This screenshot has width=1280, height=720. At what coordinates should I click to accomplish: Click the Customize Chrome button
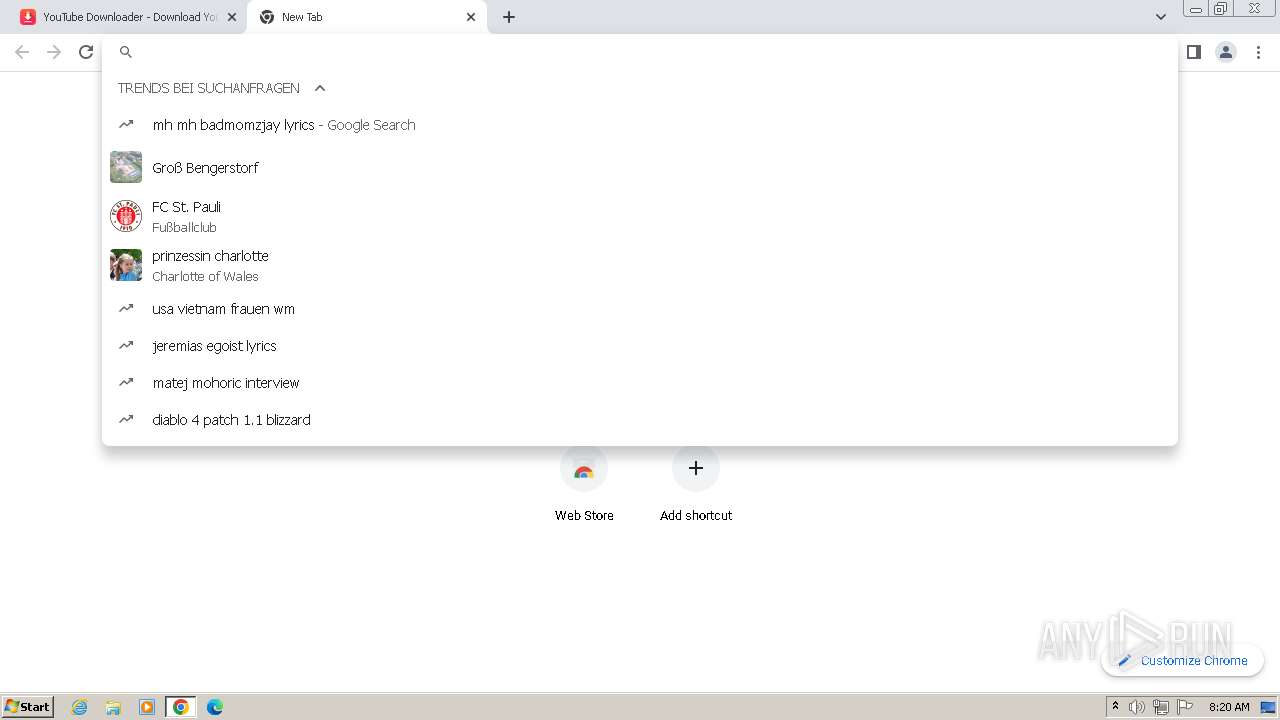click(x=1183, y=660)
